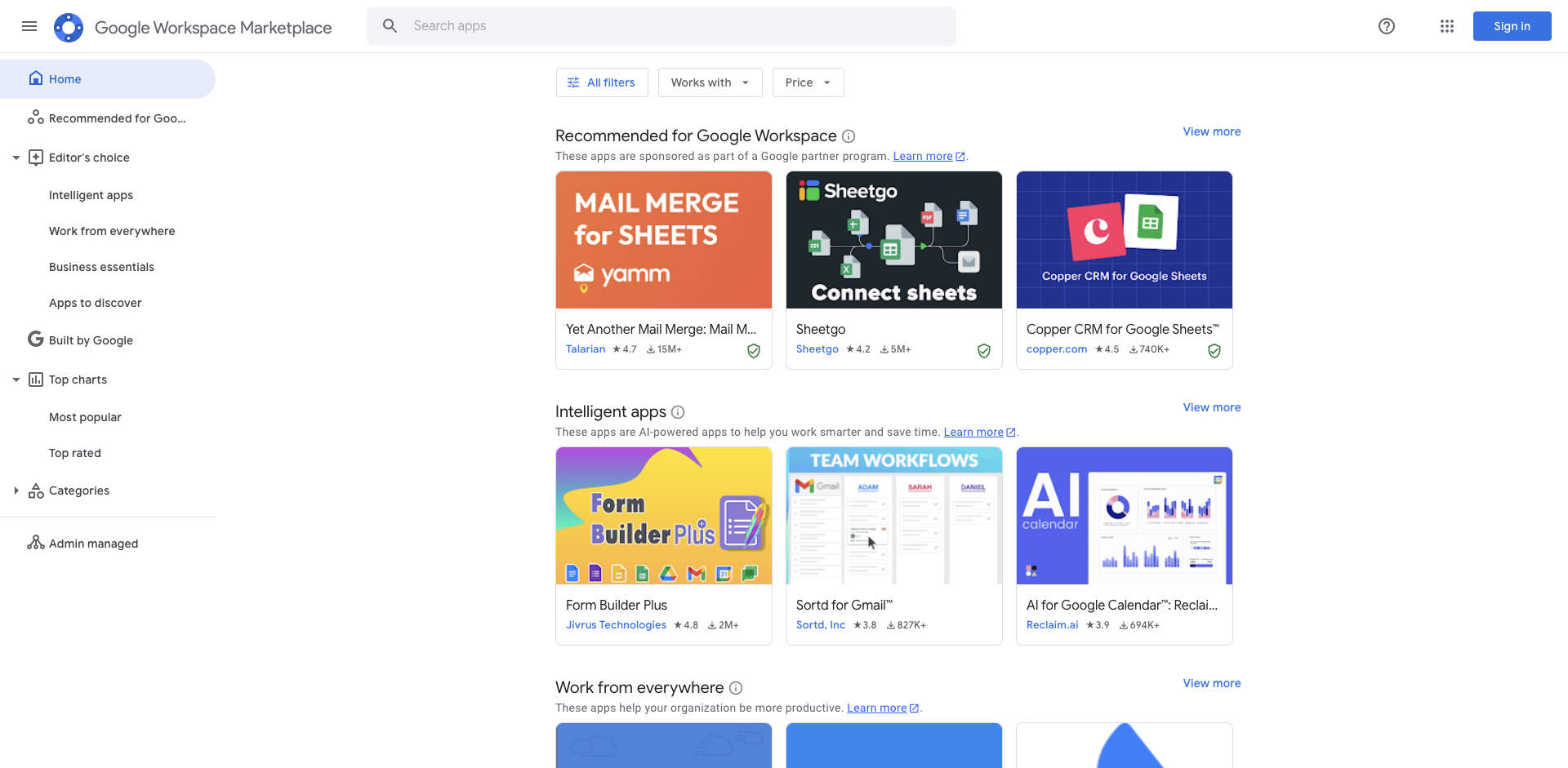Click the help question mark icon
This screenshot has height=768, width=1568.
[1387, 26]
